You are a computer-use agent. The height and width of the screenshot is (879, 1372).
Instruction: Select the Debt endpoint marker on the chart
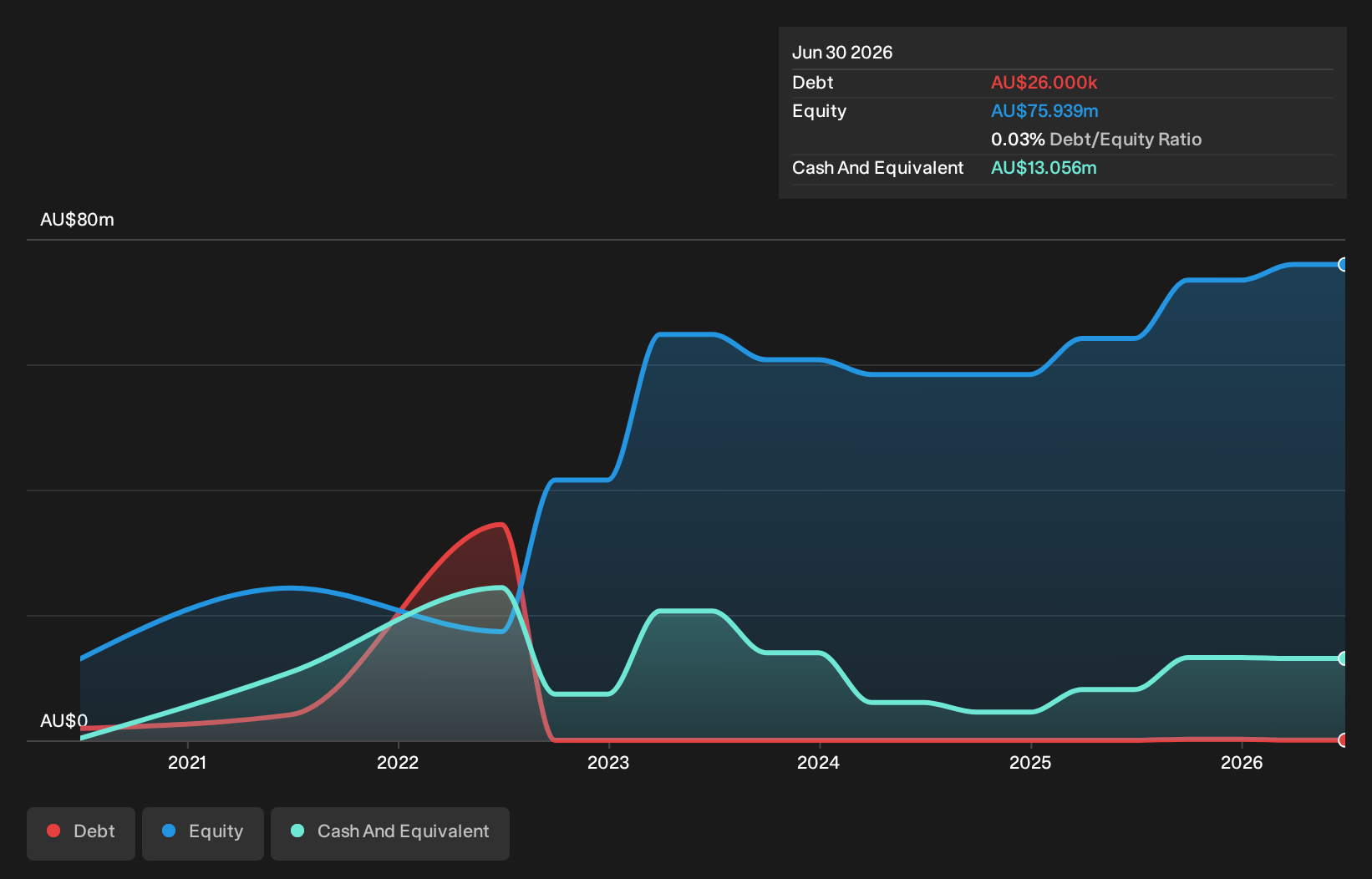1344,739
